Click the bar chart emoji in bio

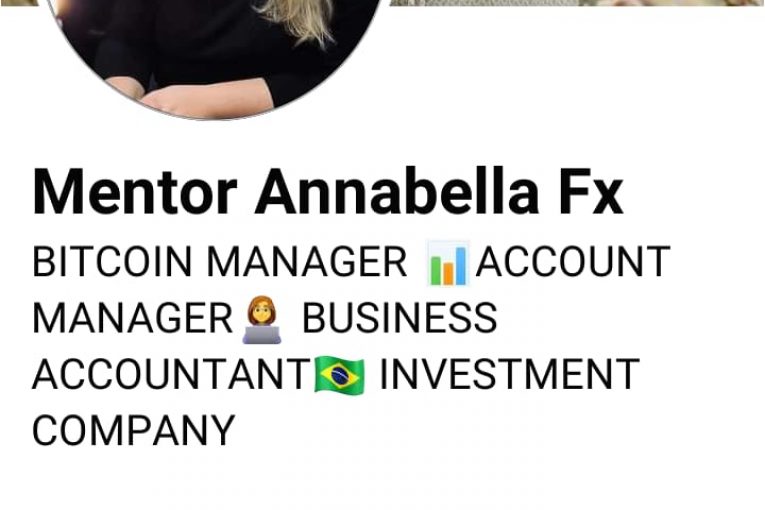(x=448, y=263)
